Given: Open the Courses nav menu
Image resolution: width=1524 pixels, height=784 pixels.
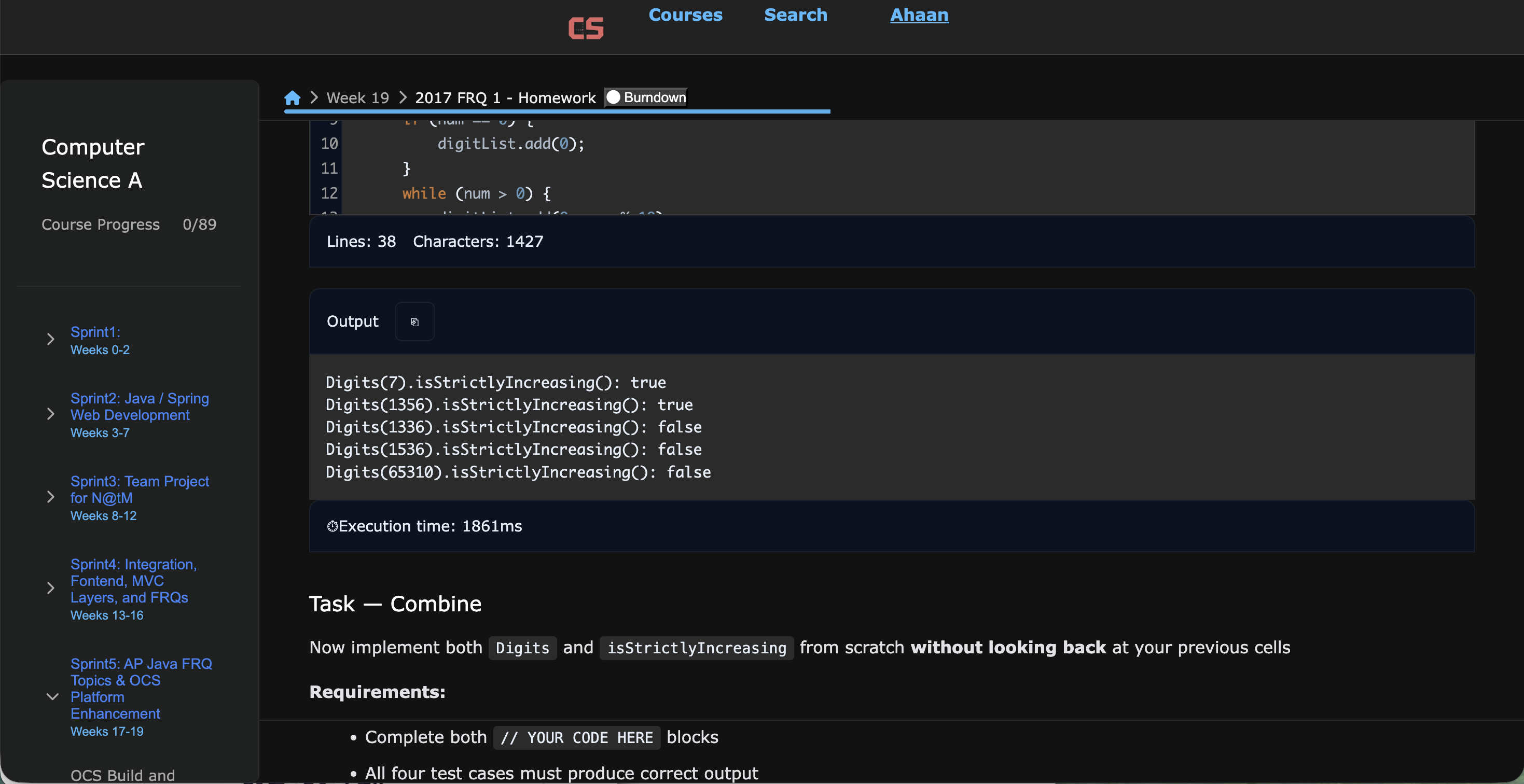Looking at the screenshot, I should click(685, 16).
